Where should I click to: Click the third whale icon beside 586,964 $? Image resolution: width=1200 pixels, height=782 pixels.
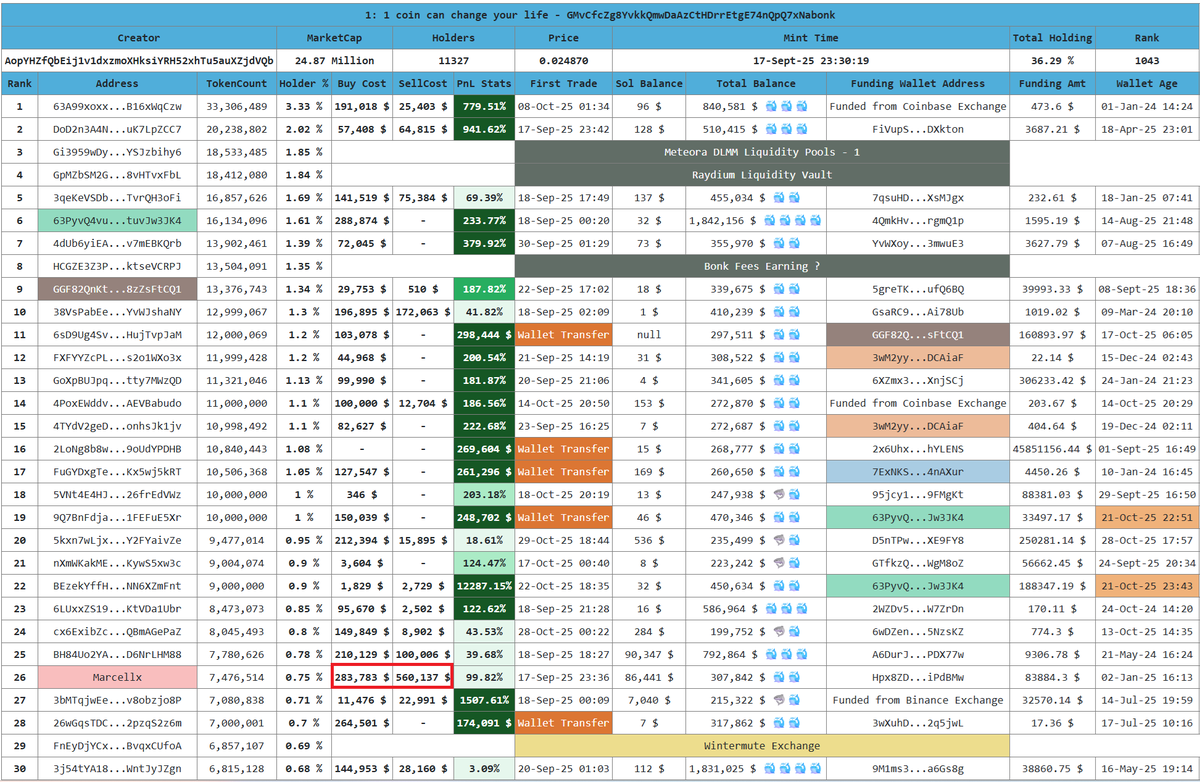[802, 608]
